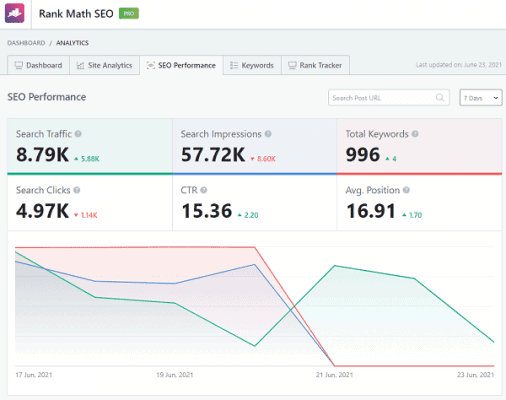Click the 23 Jun, 2021 axis label

[475, 375]
